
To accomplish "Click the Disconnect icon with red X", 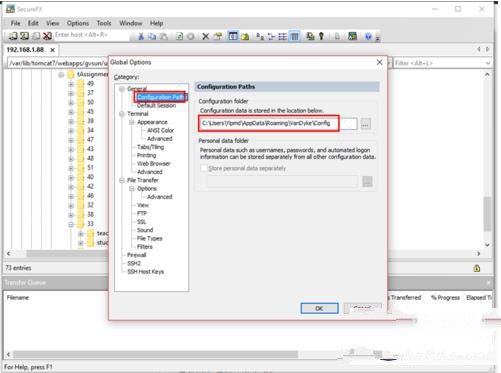I will click(47, 36).
